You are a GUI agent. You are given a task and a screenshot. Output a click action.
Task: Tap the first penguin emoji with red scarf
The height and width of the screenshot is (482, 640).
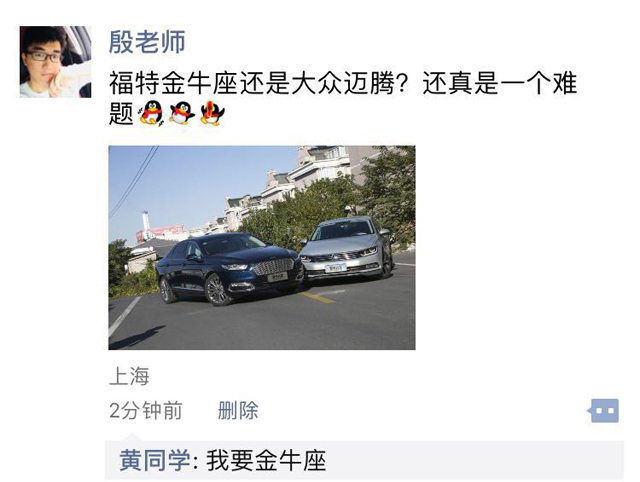tap(151, 113)
